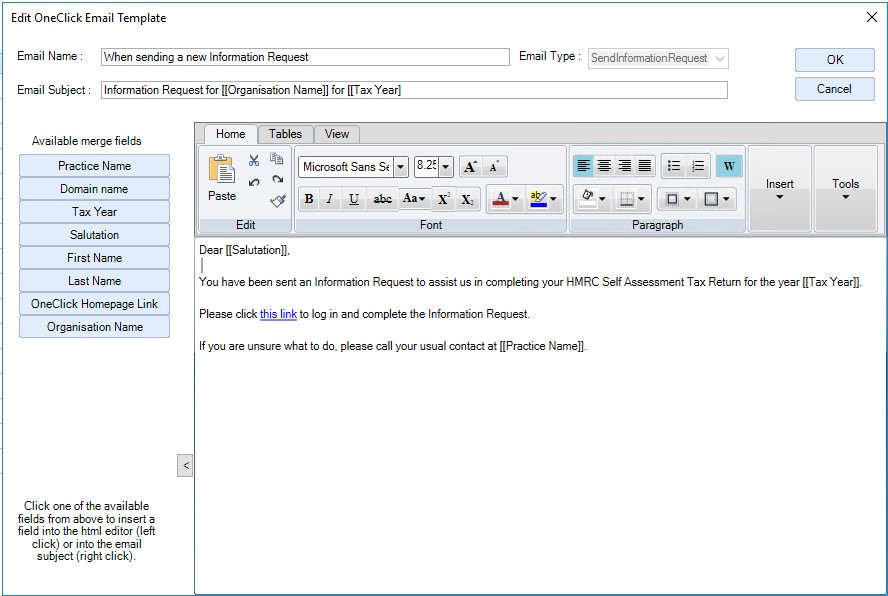Click the OK button
888x596 pixels.
coord(834,60)
